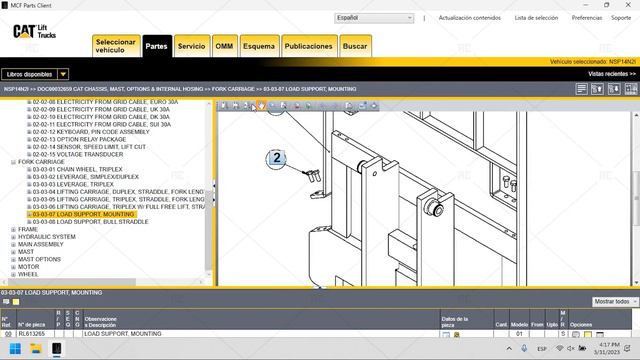Open the Publicaciones tab

point(309,46)
